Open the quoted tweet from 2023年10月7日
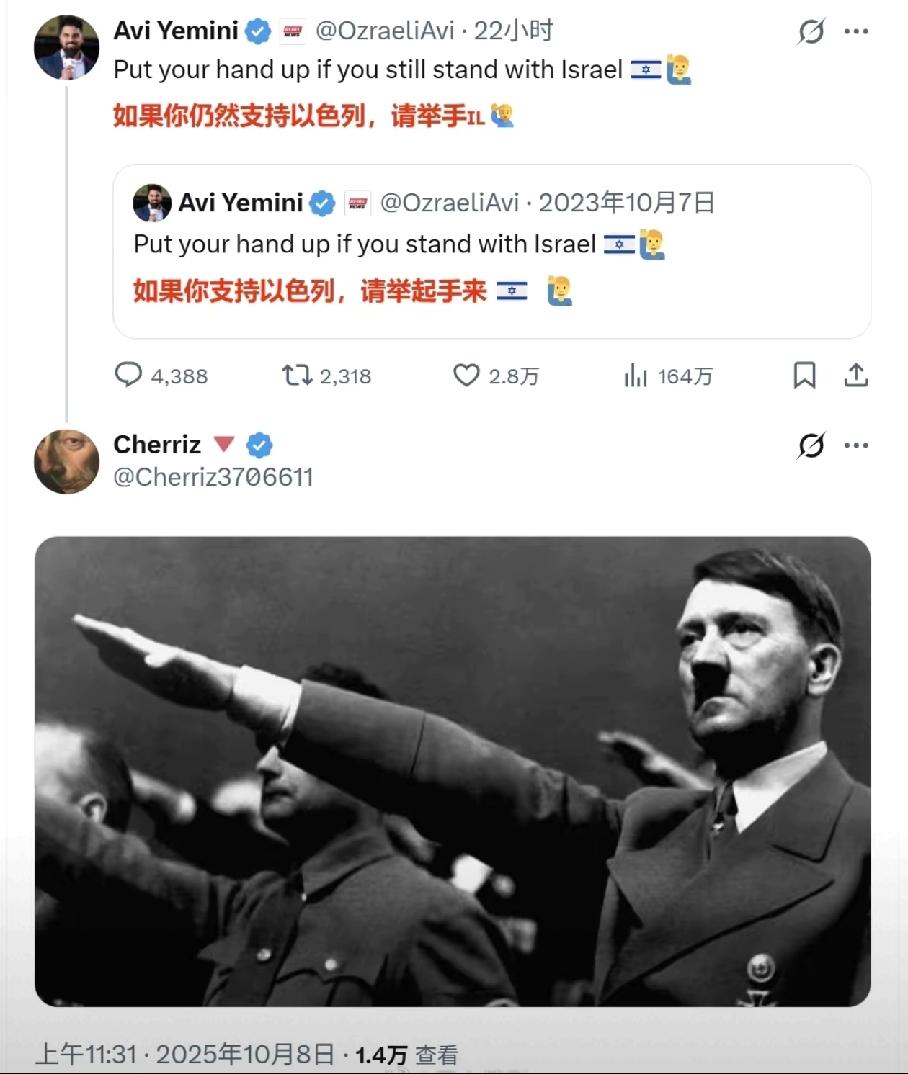The width and height of the screenshot is (908, 1074). click(x=492, y=251)
